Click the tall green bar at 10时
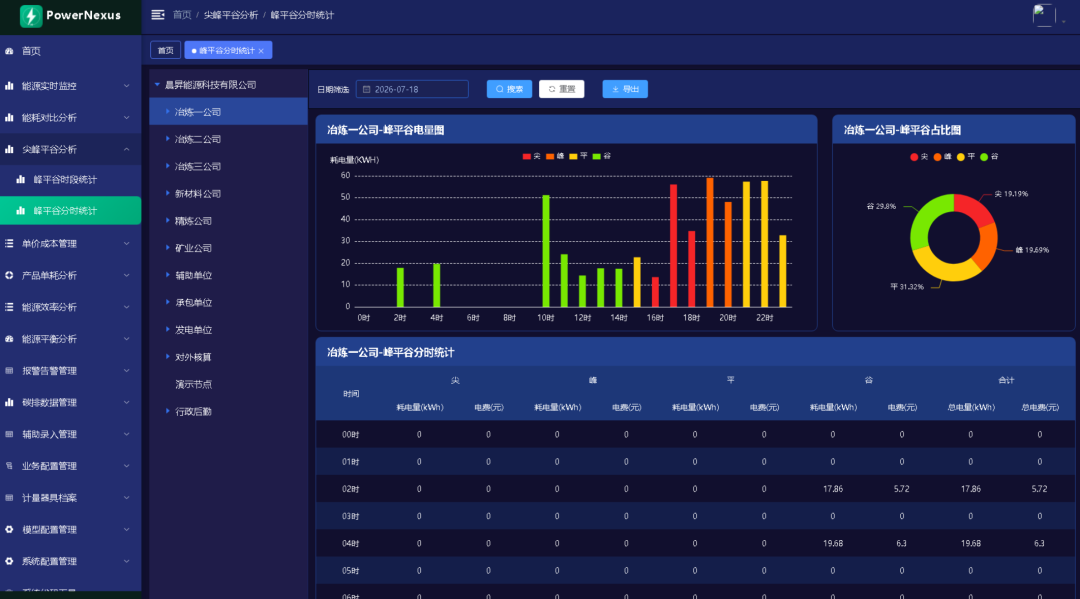Viewport: 1080px width, 599px height. tap(546, 251)
